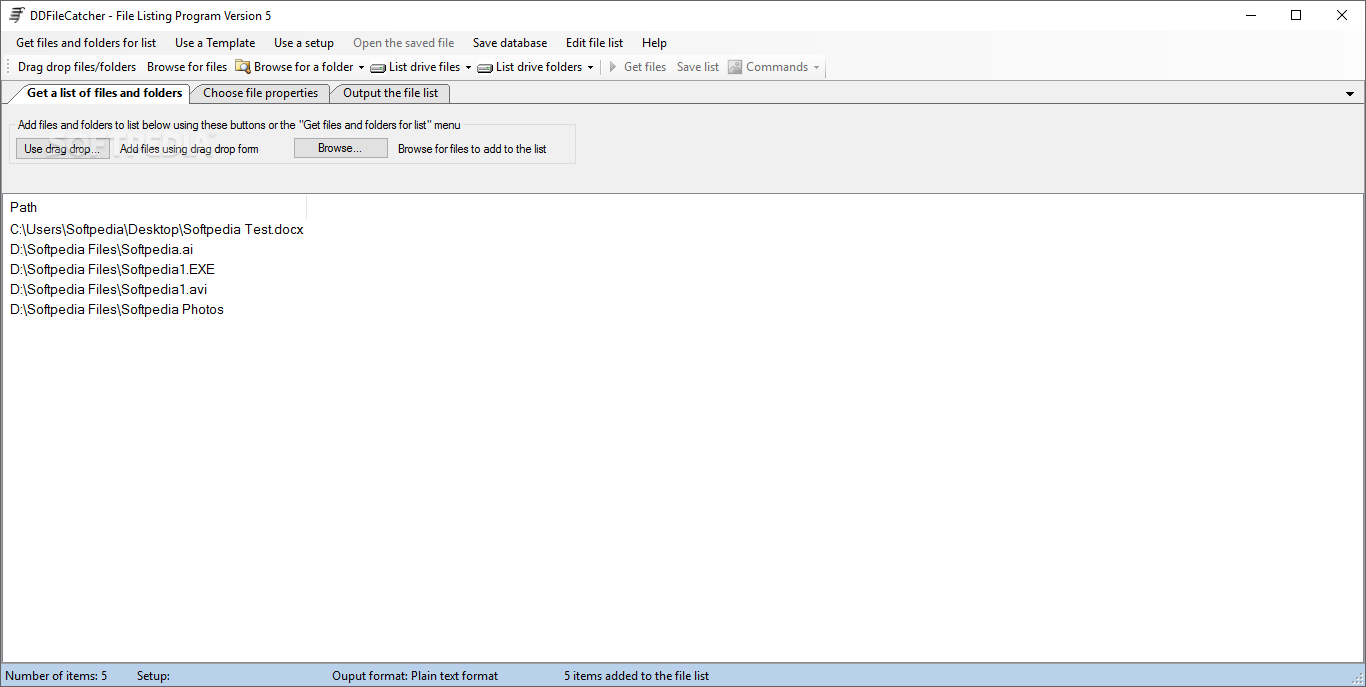Click the status bar resize grip

click(x=1357, y=678)
